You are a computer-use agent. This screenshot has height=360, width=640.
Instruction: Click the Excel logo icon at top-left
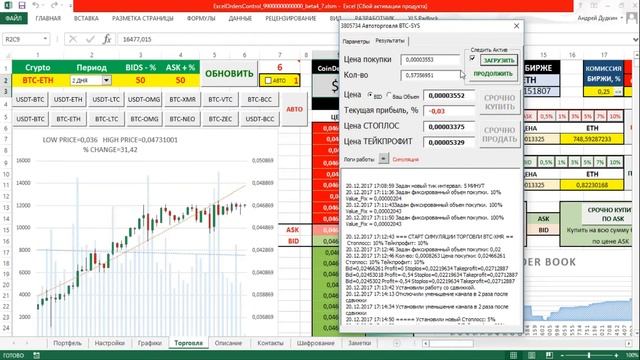click(8, 6)
